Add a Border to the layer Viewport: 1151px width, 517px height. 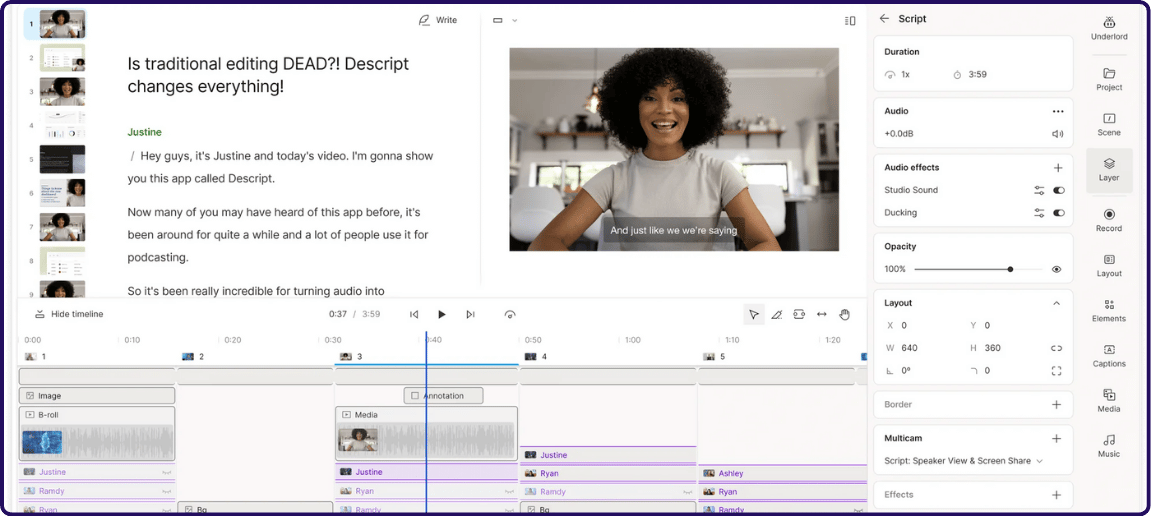tap(1056, 404)
